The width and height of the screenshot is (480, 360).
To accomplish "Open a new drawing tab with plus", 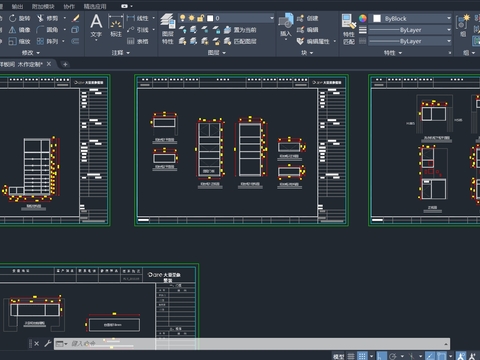I will 65,64.
